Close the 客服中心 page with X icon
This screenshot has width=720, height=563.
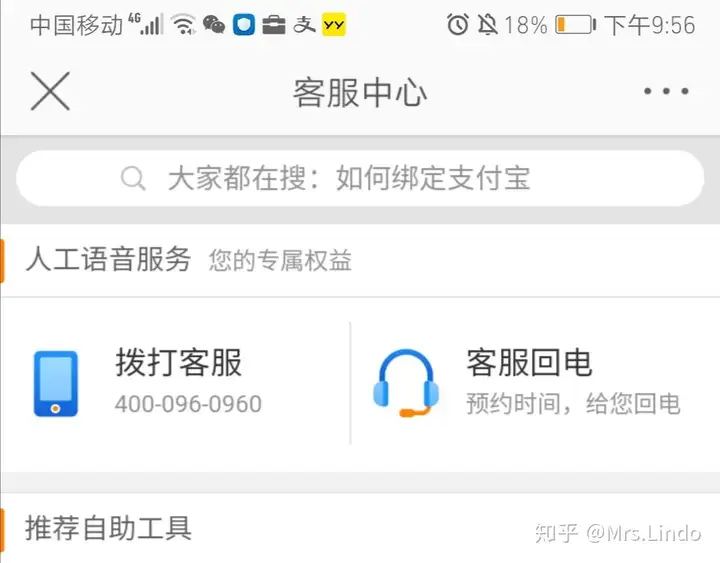click(x=50, y=91)
